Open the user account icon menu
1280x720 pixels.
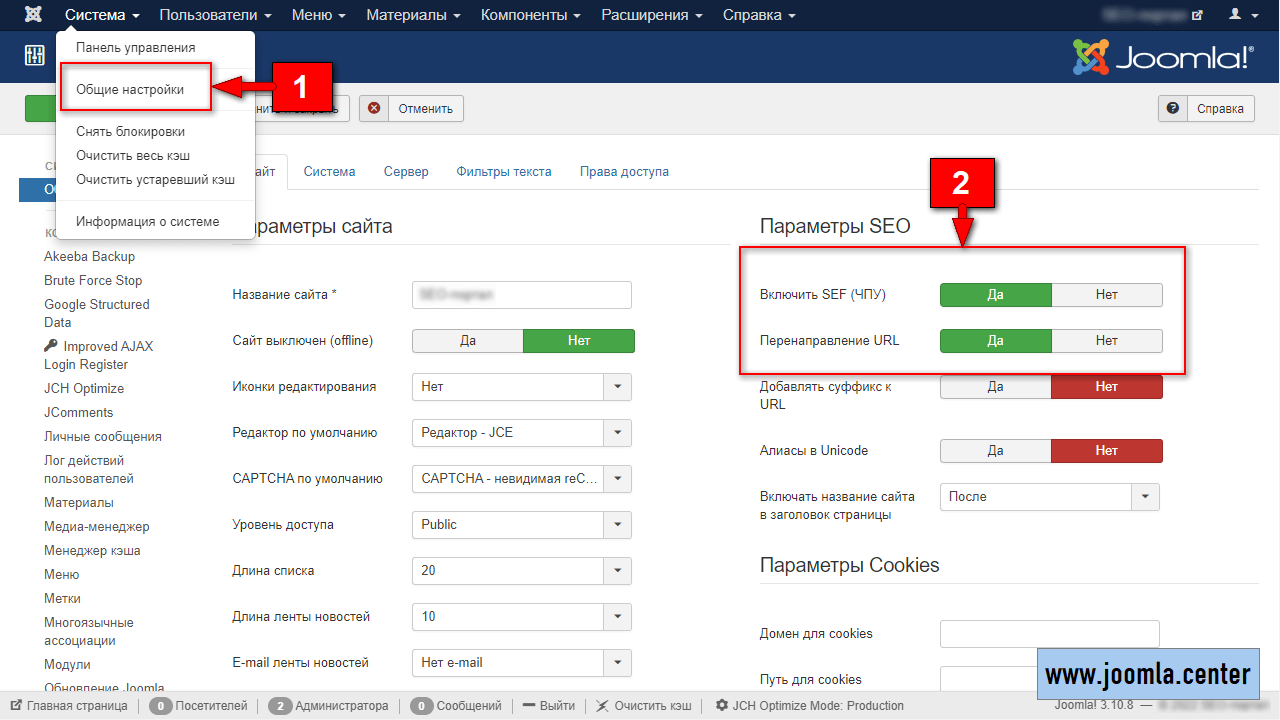coord(1241,15)
